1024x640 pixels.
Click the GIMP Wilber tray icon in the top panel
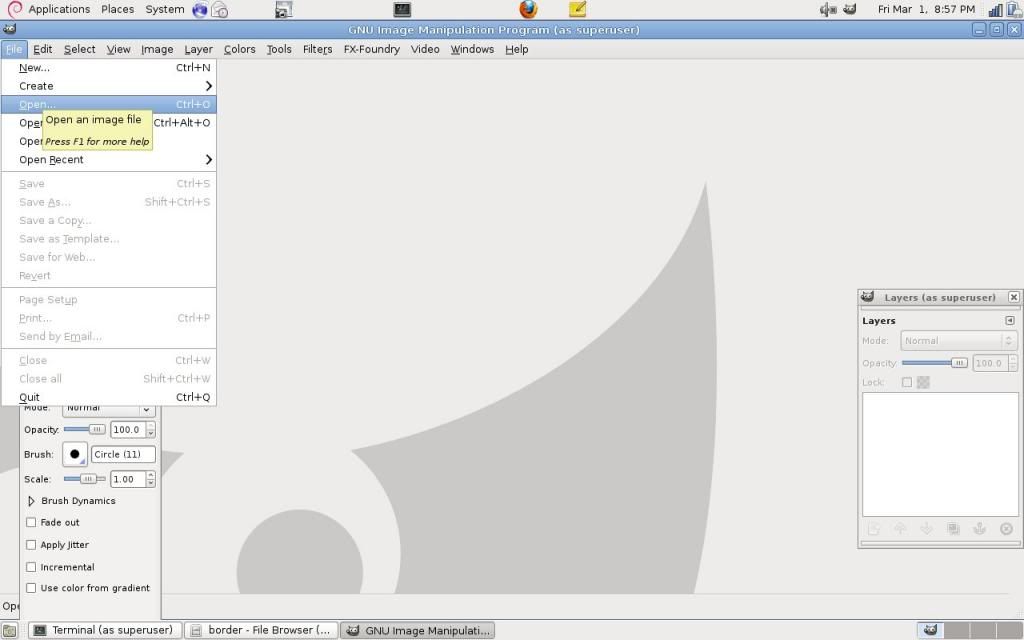coord(850,9)
